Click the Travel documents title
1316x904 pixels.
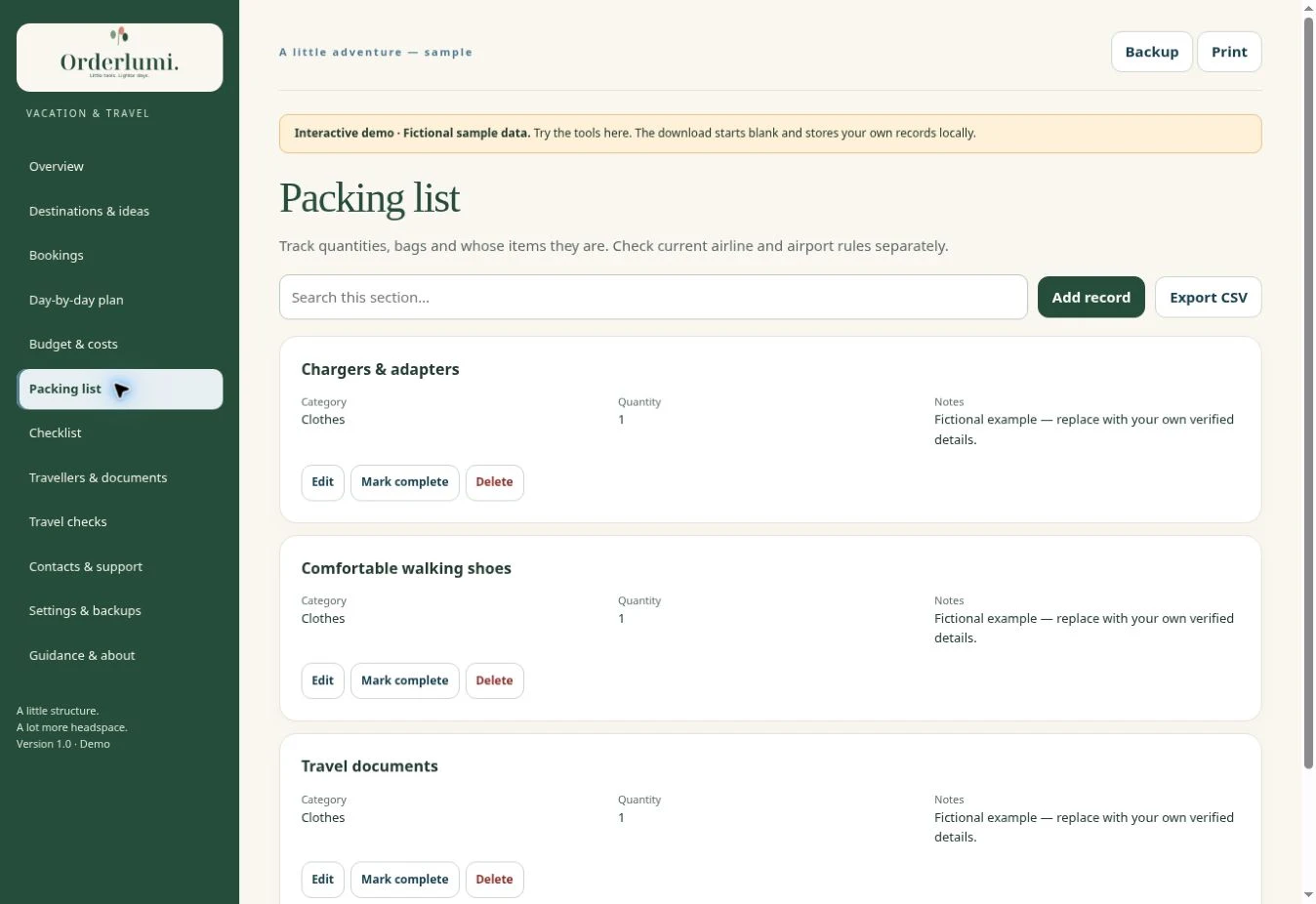[x=369, y=766]
